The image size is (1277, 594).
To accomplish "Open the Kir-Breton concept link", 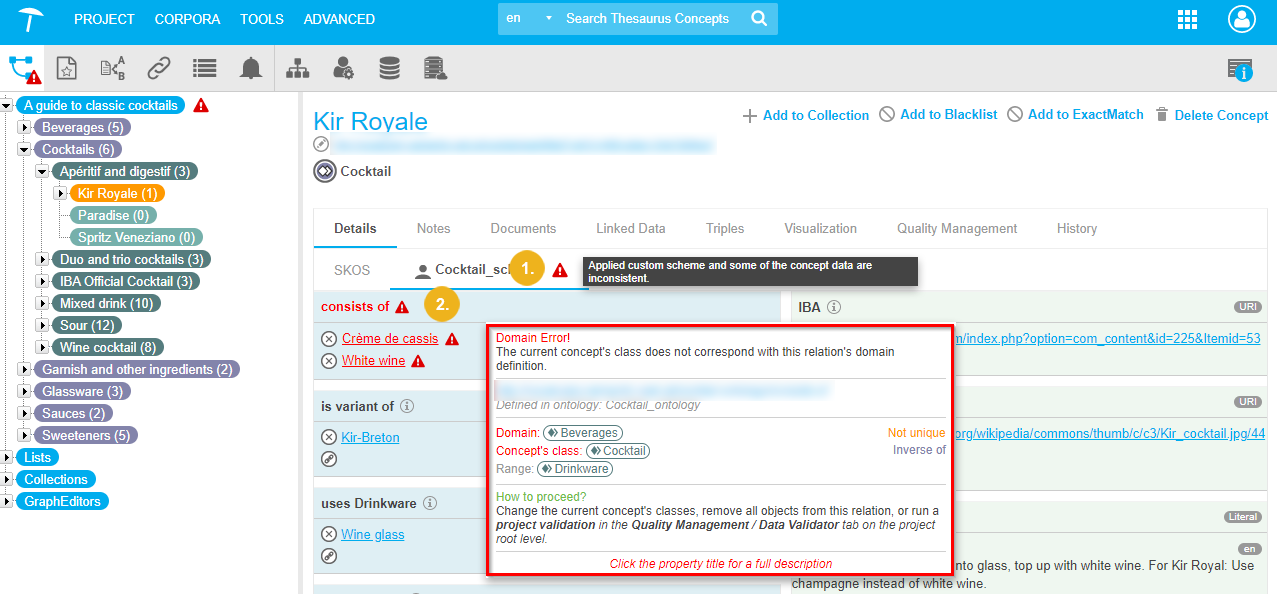I will click(370, 437).
